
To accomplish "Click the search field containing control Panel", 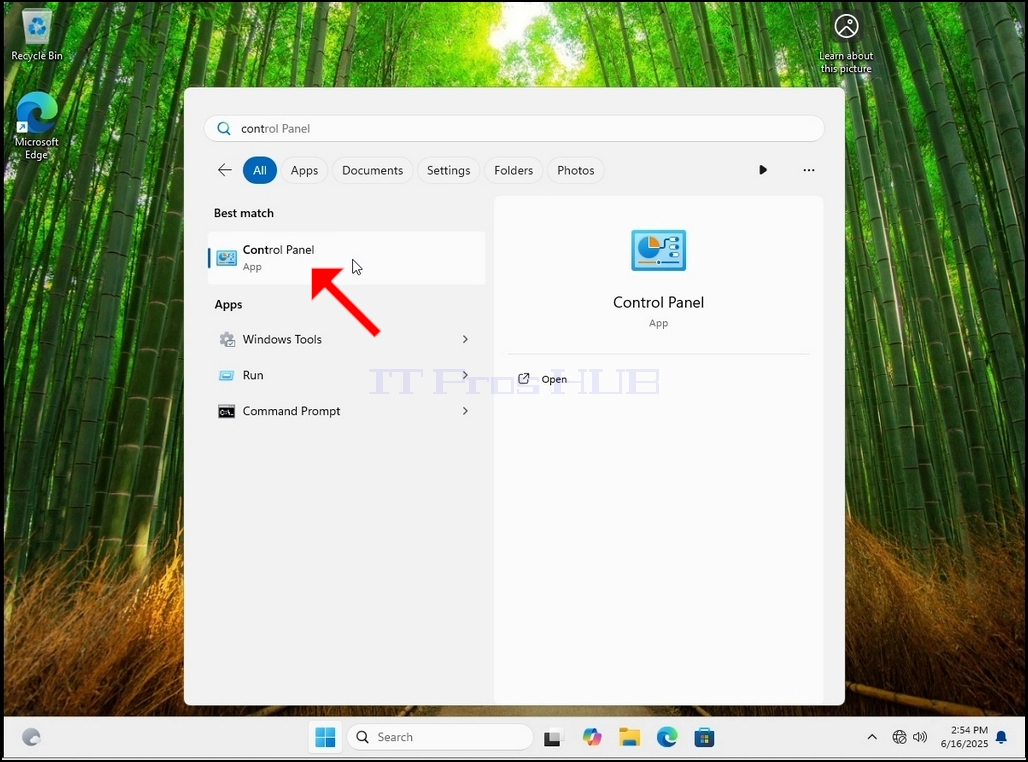I will [514, 129].
